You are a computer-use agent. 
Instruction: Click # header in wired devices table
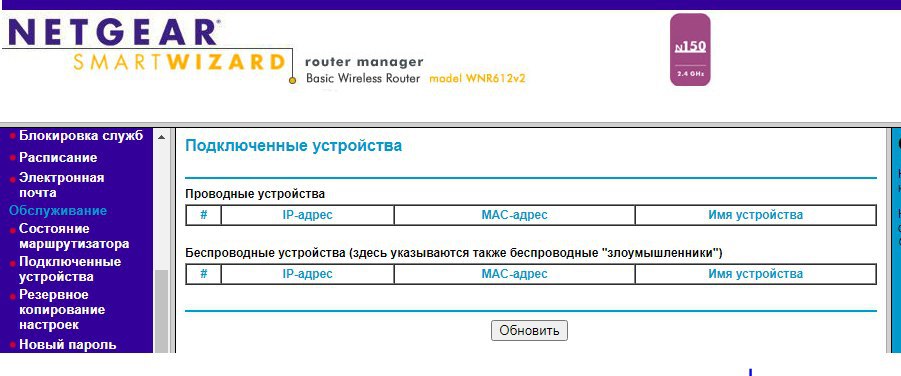point(203,215)
